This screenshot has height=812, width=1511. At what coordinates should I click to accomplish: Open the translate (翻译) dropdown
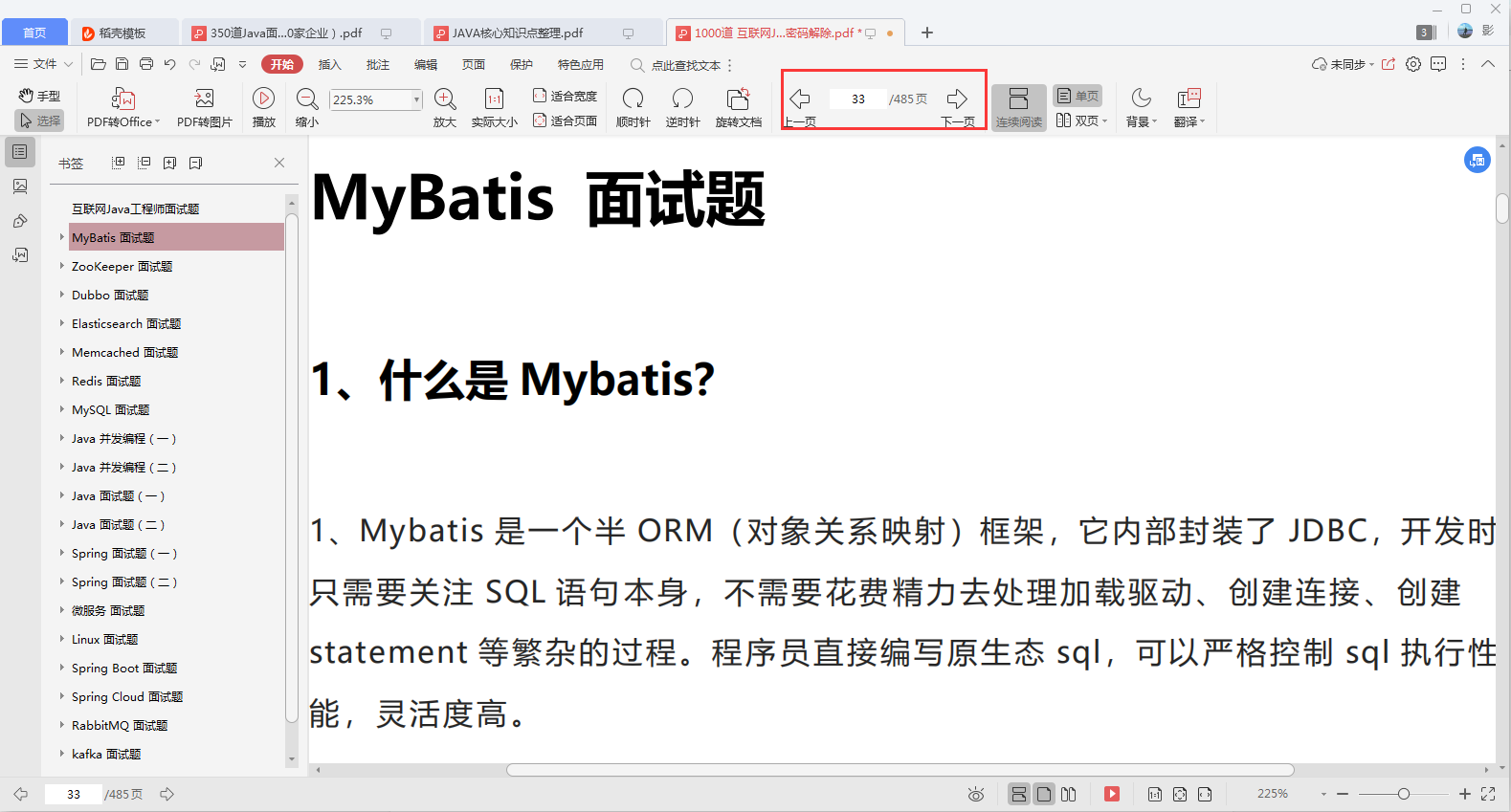click(x=1189, y=108)
